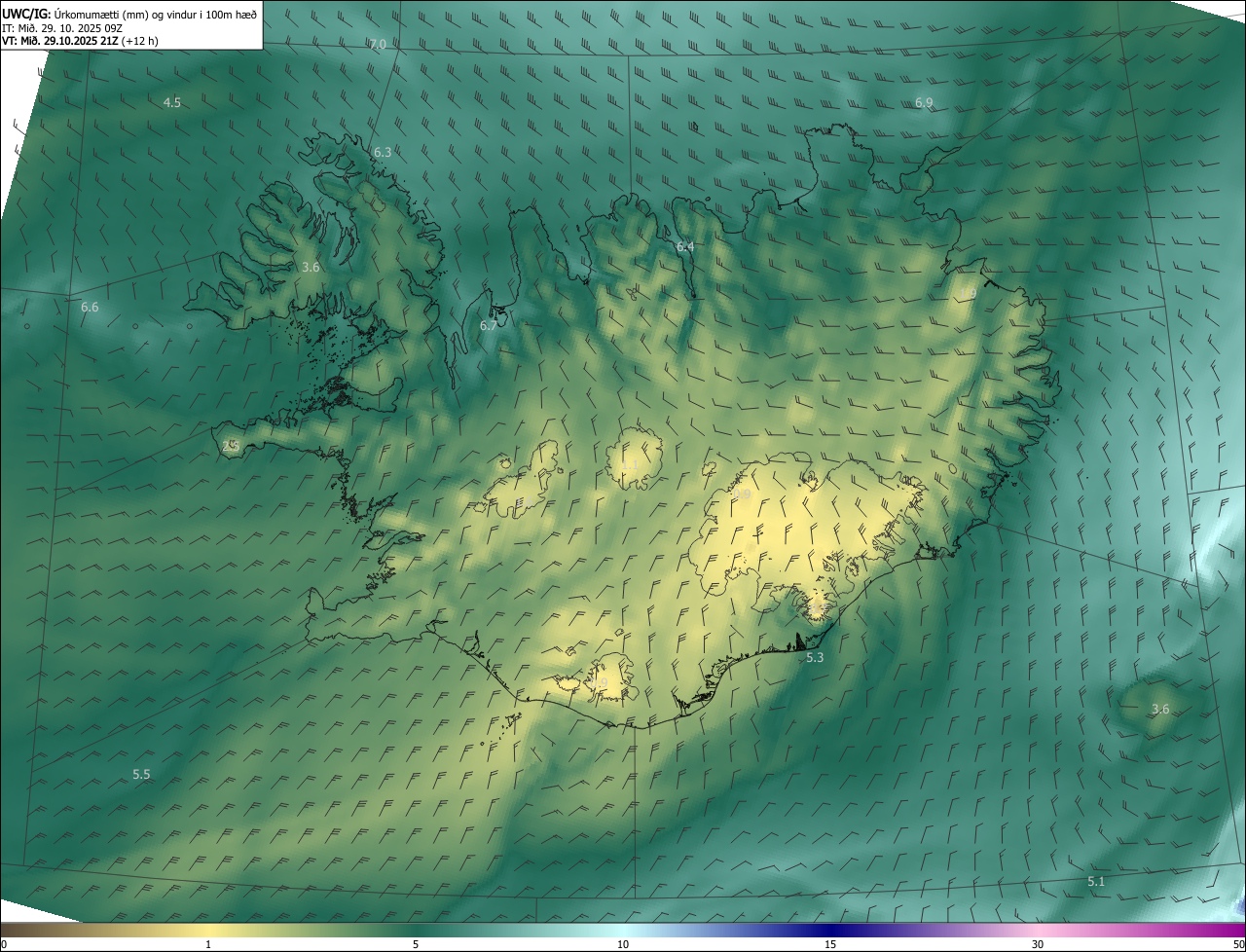Select the color scale tick labeled 15
This screenshot has height=952, width=1246.
pos(830,945)
